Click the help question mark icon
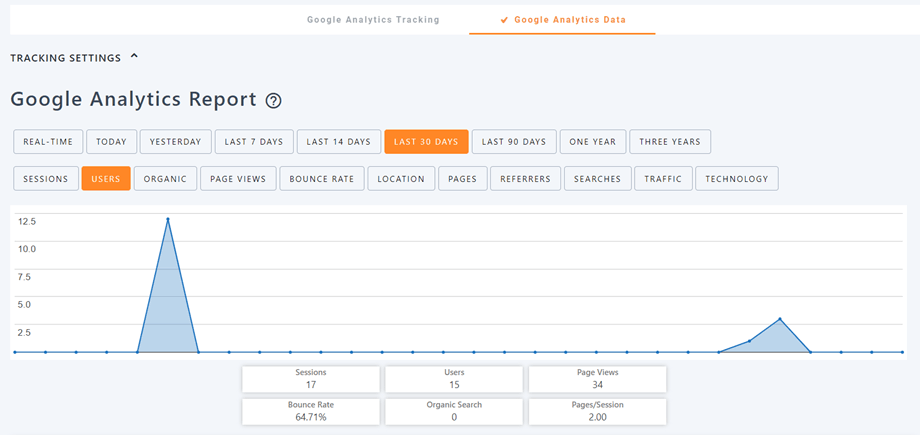This screenshot has width=920, height=435. coord(274,101)
